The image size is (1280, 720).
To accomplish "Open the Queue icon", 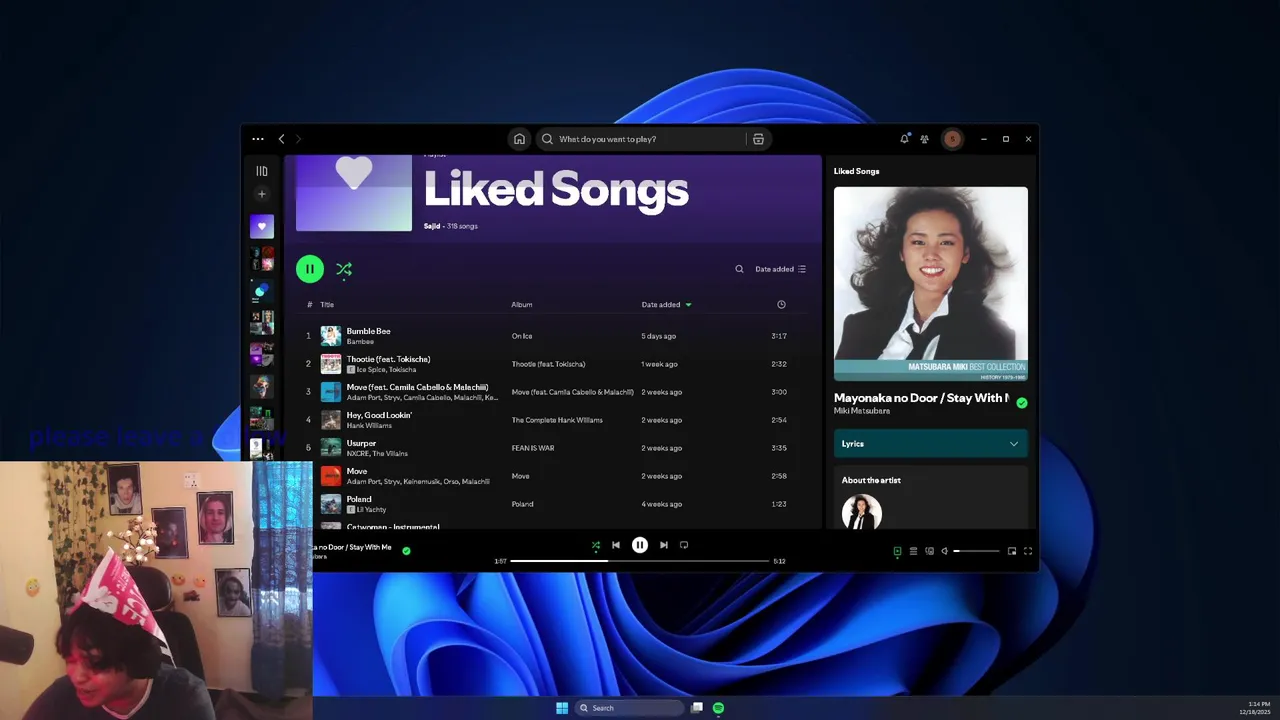I will pyautogui.click(x=913, y=551).
